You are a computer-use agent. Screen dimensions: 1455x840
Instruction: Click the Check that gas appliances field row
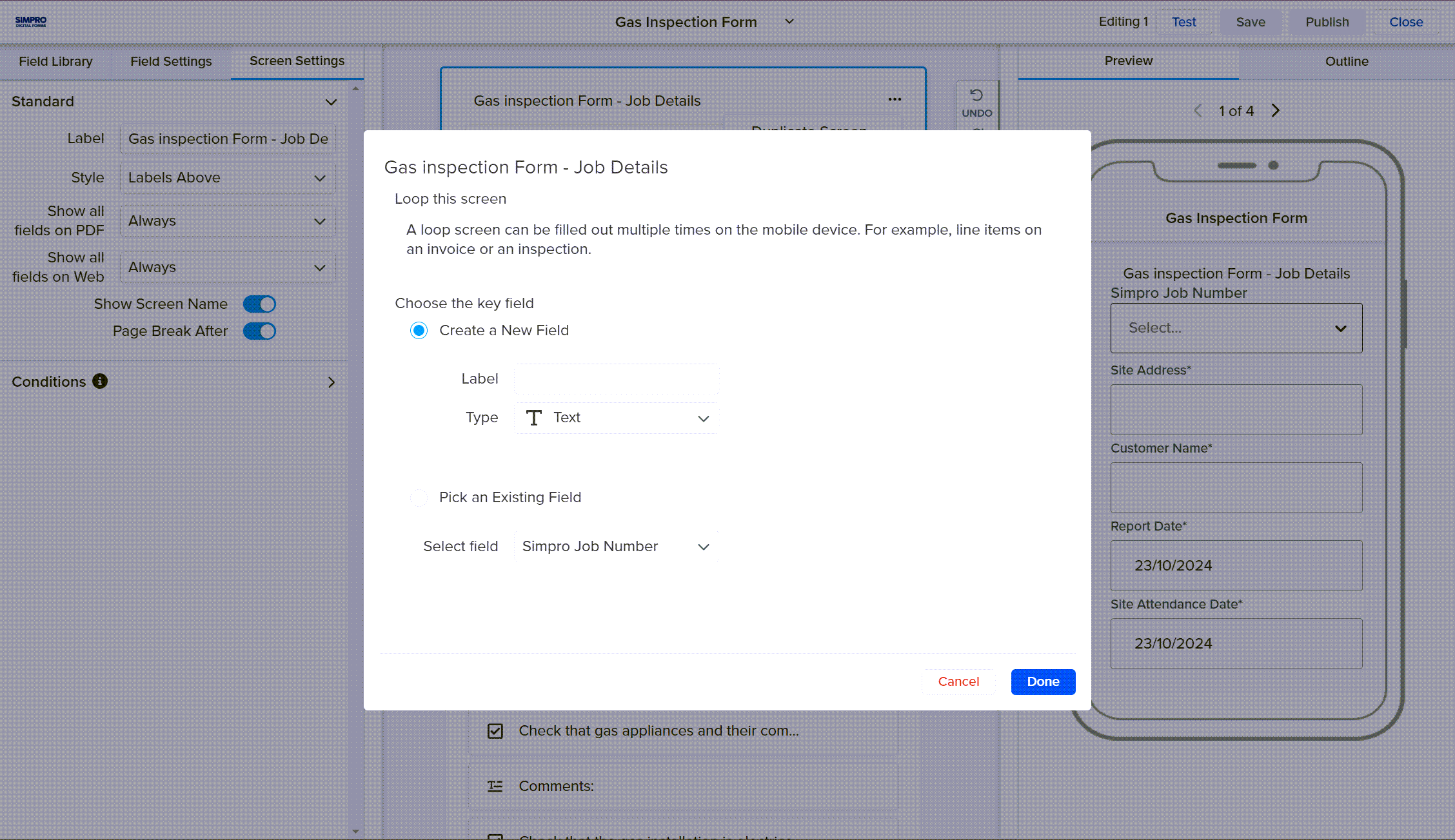(683, 731)
